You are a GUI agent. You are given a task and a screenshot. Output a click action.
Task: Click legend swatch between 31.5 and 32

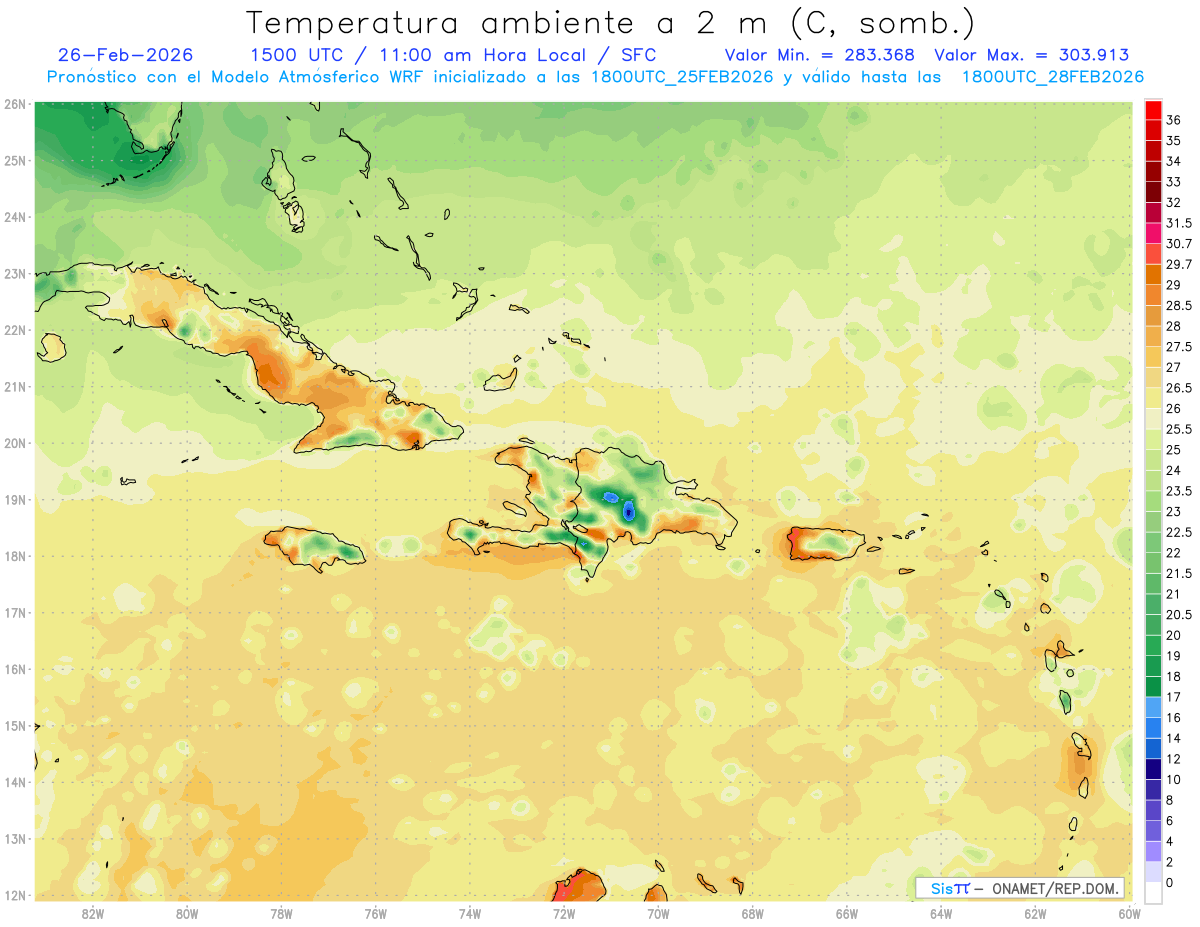pyautogui.click(x=1153, y=212)
